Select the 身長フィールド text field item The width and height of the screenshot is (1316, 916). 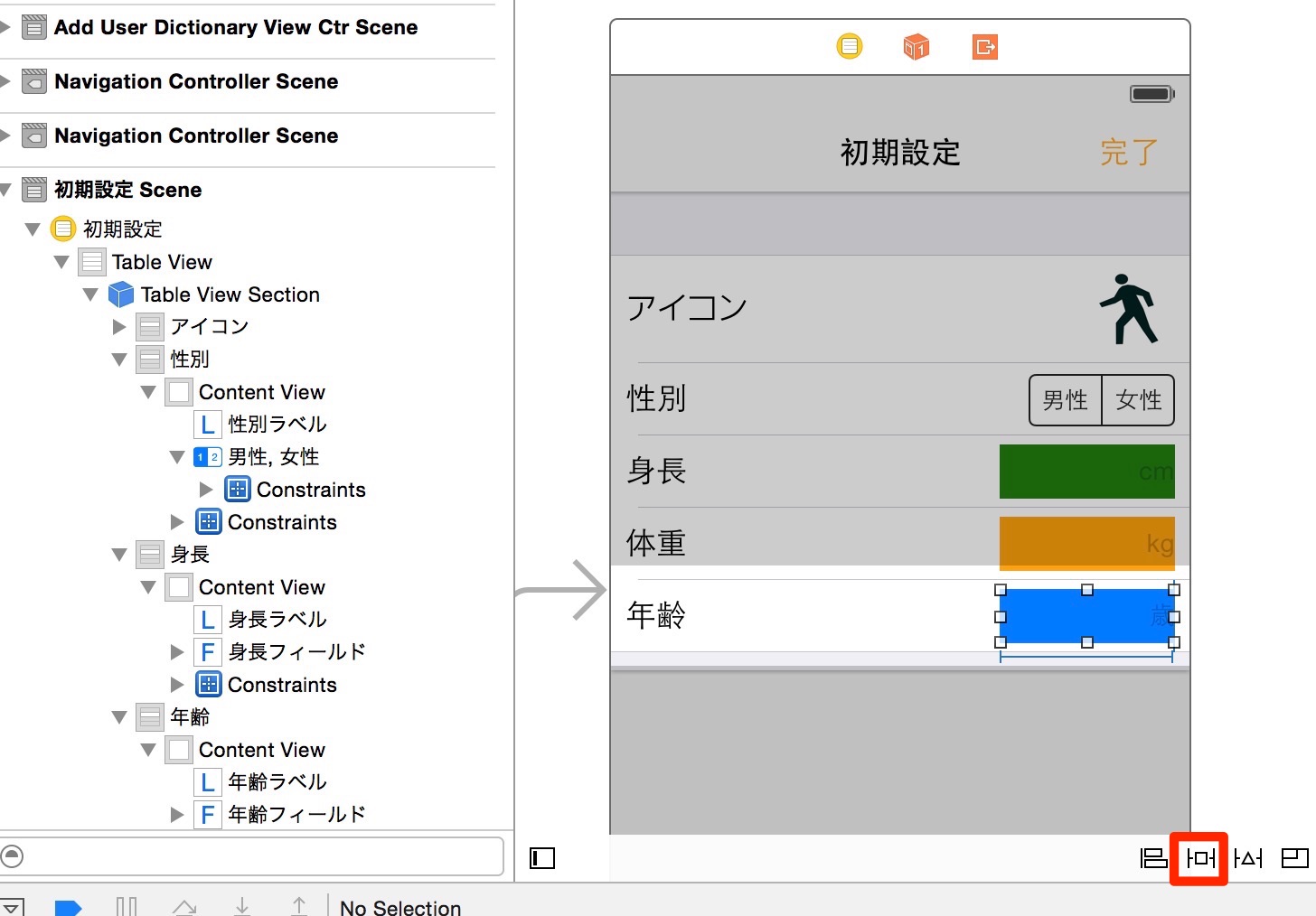(x=281, y=652)
